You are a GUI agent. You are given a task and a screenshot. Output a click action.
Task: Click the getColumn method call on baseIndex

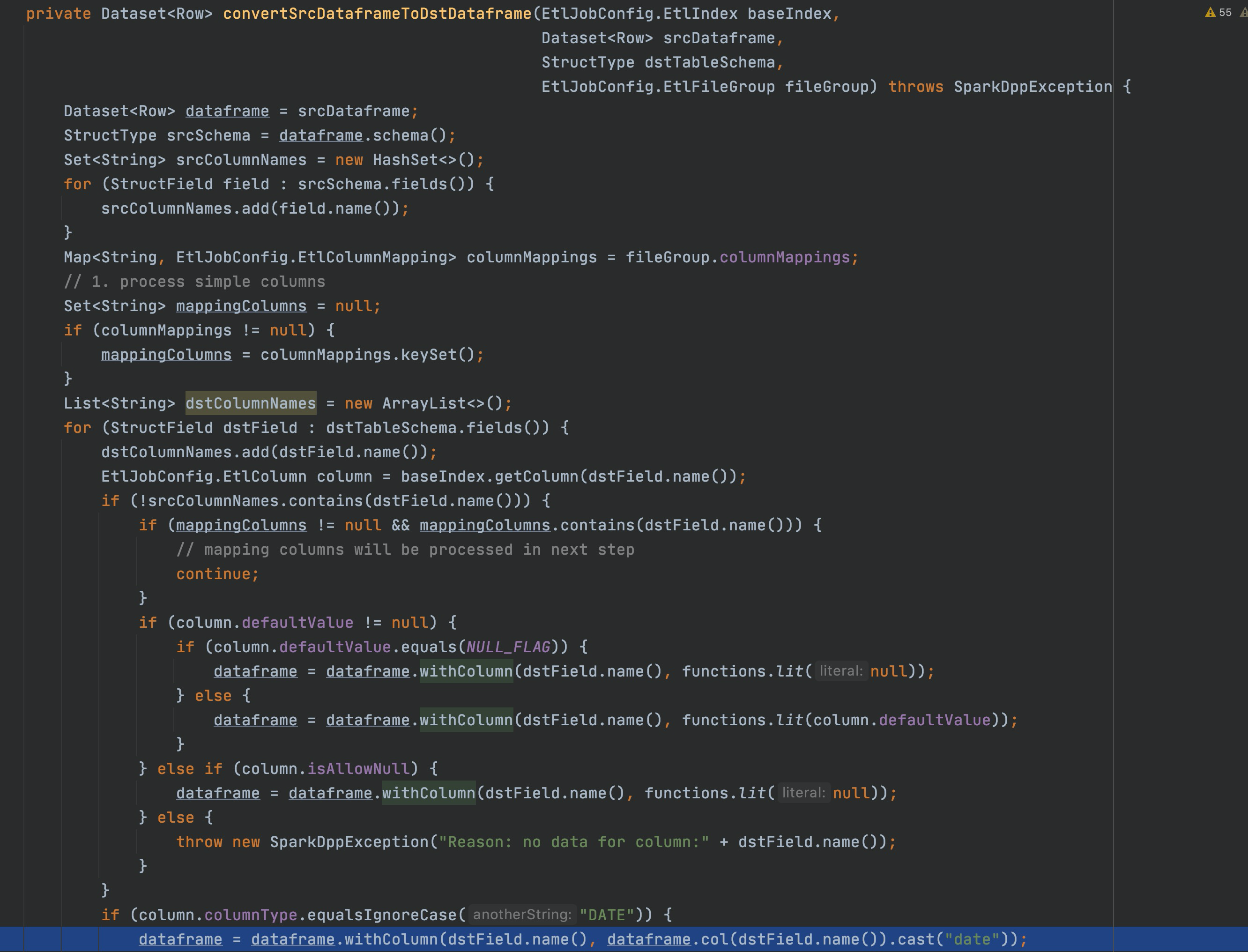(x=536, y=476)
